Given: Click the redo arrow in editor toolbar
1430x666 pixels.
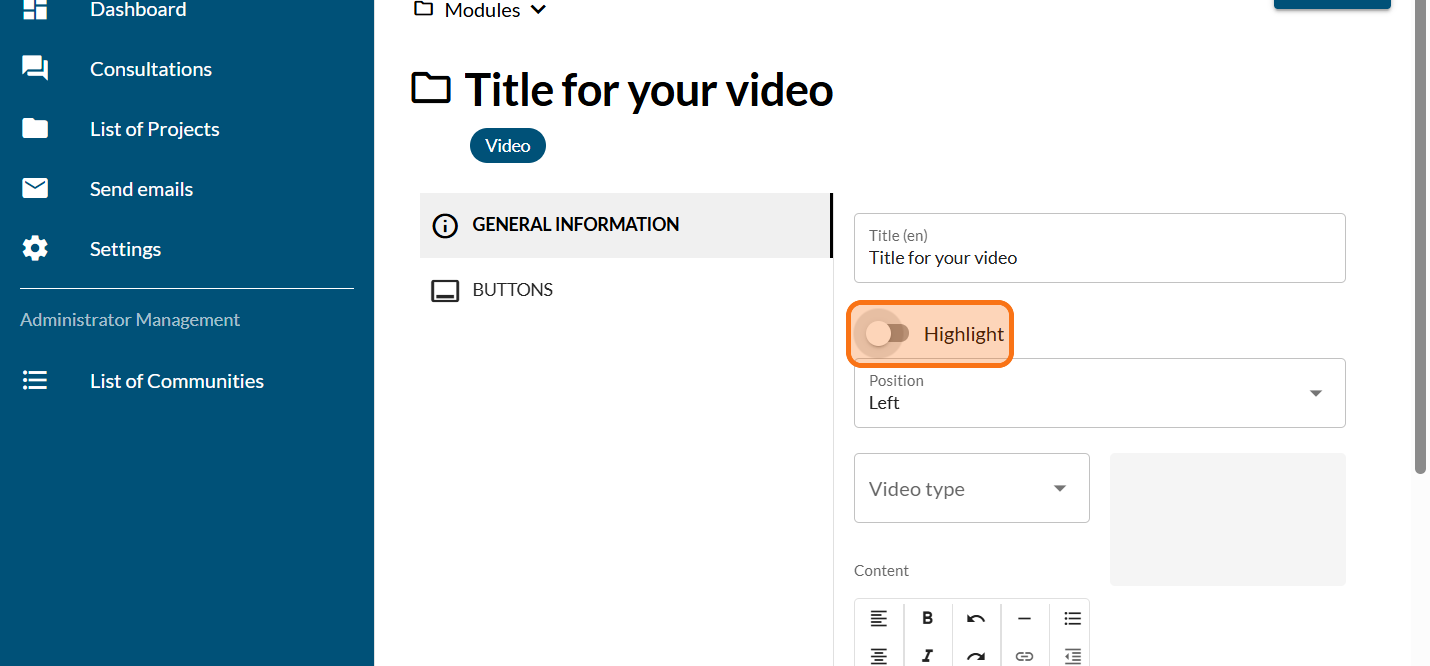Looking at the screenshot, I should pyautogui.click(x=976, y=656).
